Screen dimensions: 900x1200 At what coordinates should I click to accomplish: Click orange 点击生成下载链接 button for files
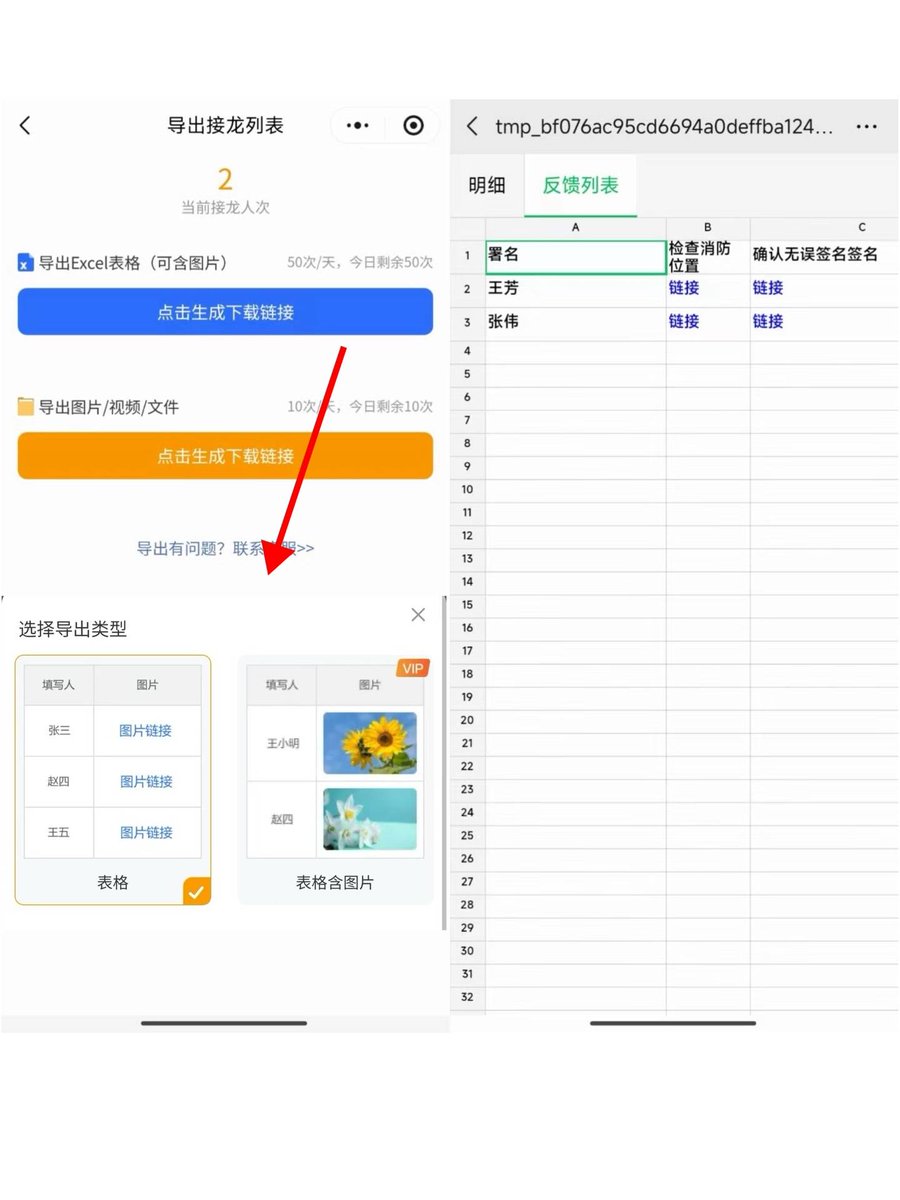(225, 456)
